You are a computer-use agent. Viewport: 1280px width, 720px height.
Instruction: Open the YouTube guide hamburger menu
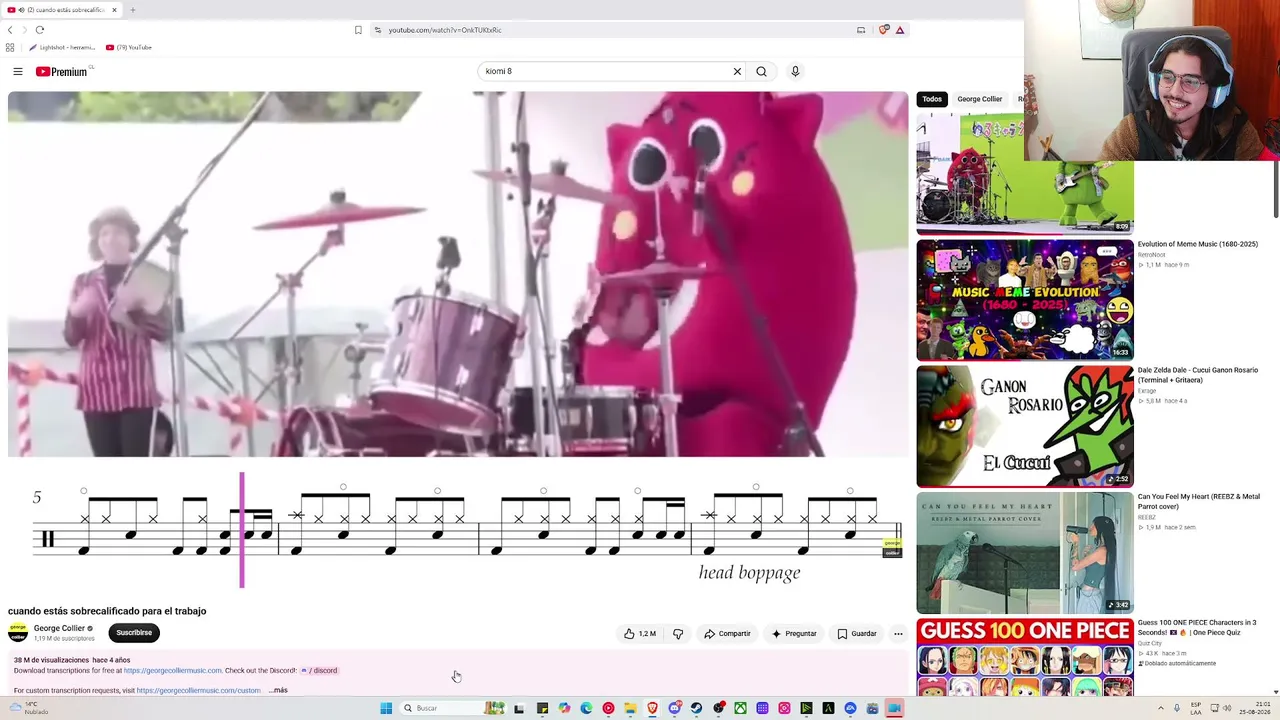click(18, 71)
